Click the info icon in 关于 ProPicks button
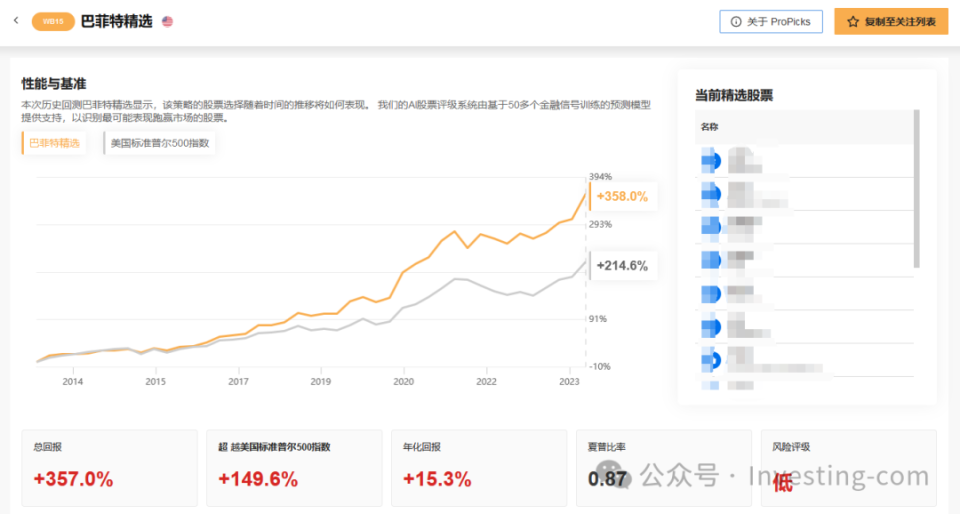The image size is (960, 514). point(736,21)
